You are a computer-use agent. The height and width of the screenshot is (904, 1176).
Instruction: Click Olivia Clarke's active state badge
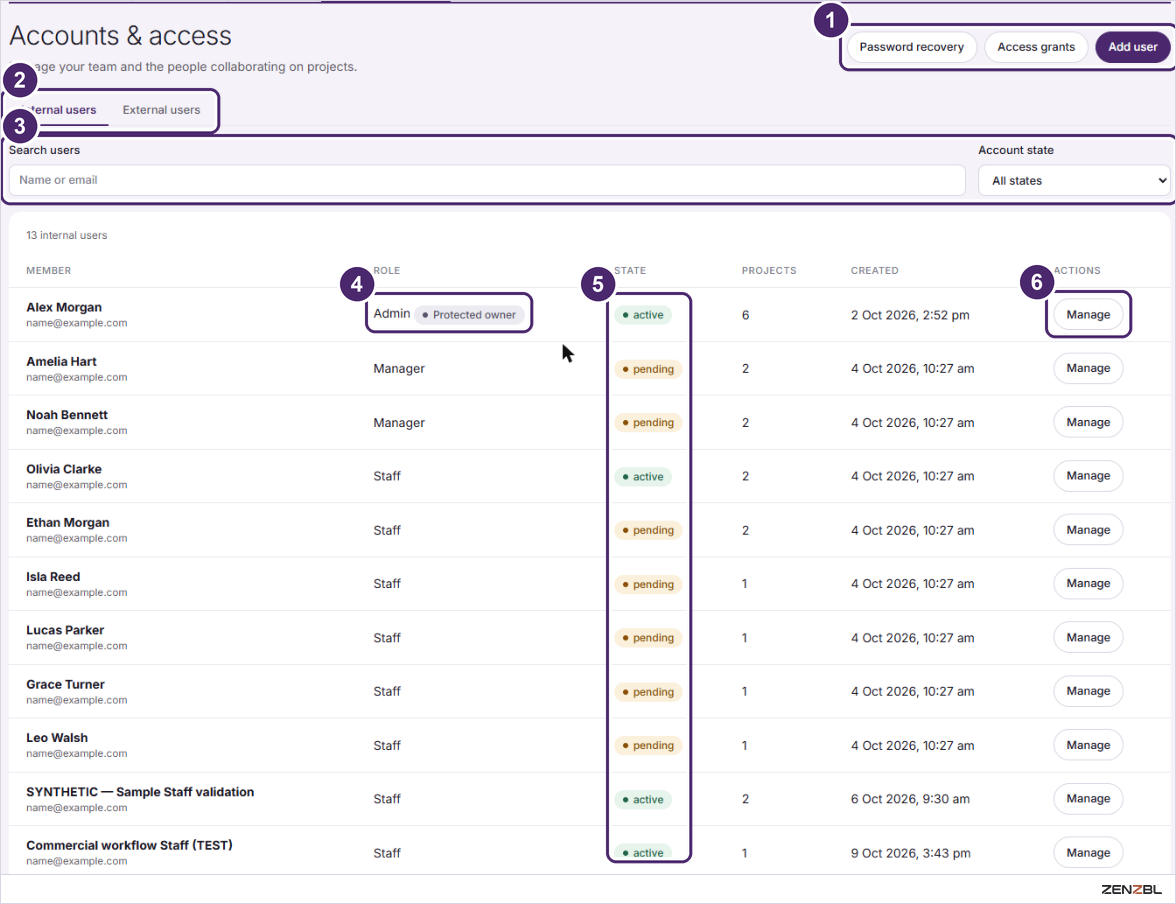point(643,476)
